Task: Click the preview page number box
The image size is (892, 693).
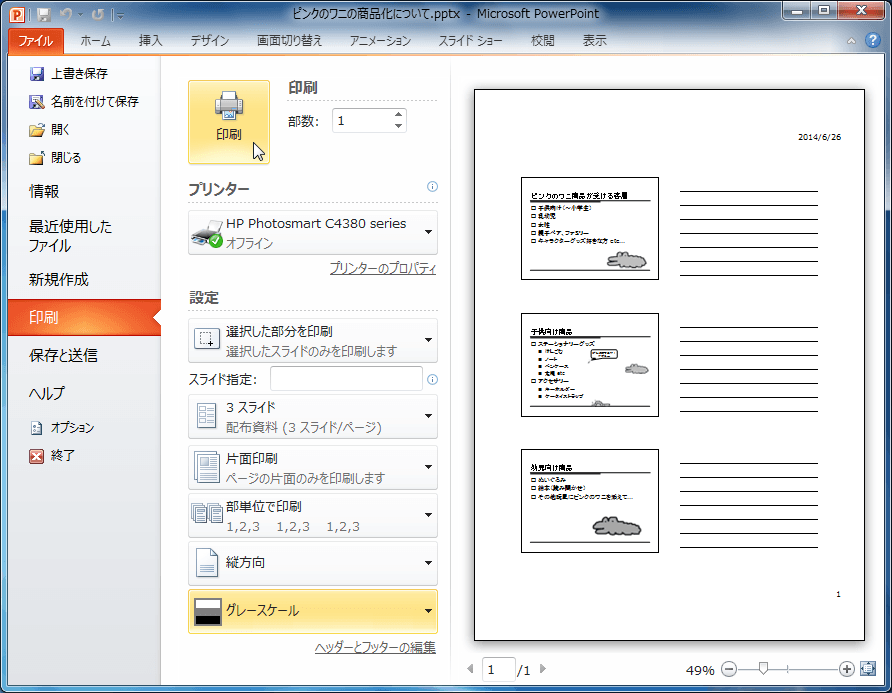Action: tap(498, 670)
